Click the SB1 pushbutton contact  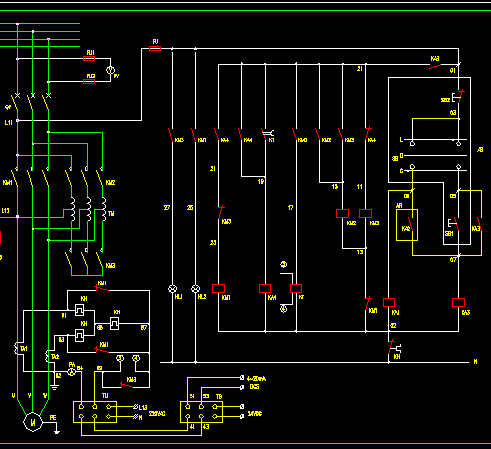pyautogui.click(x=454, y=224)
